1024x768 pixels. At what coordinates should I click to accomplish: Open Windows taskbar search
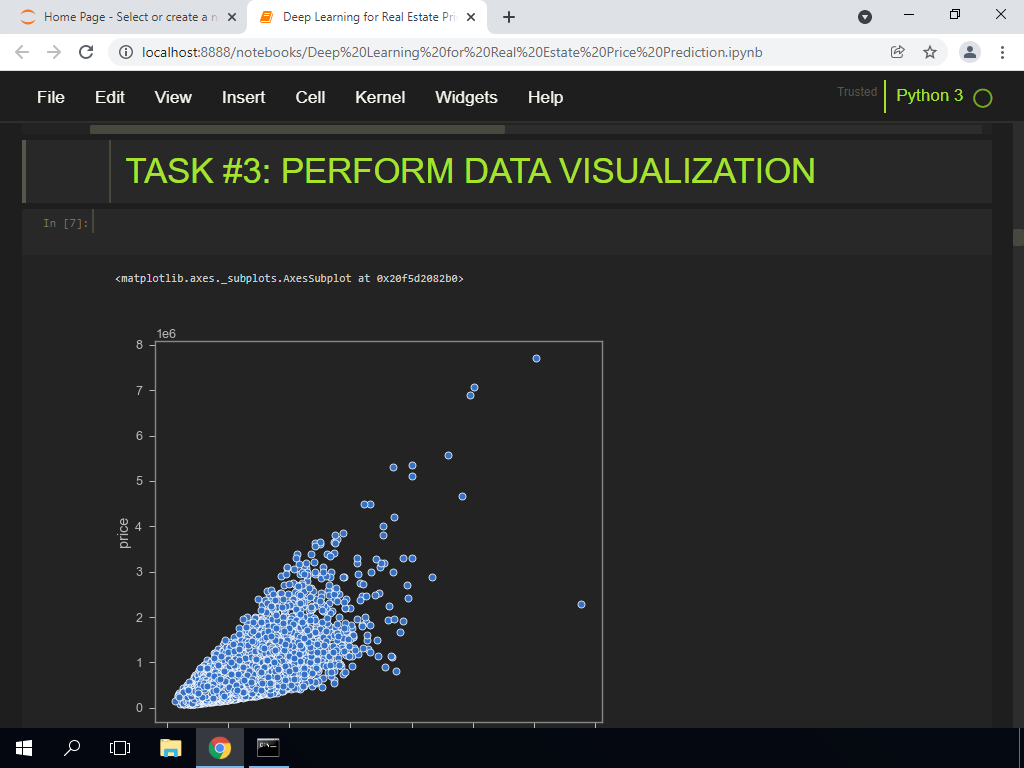coord(72,748)
